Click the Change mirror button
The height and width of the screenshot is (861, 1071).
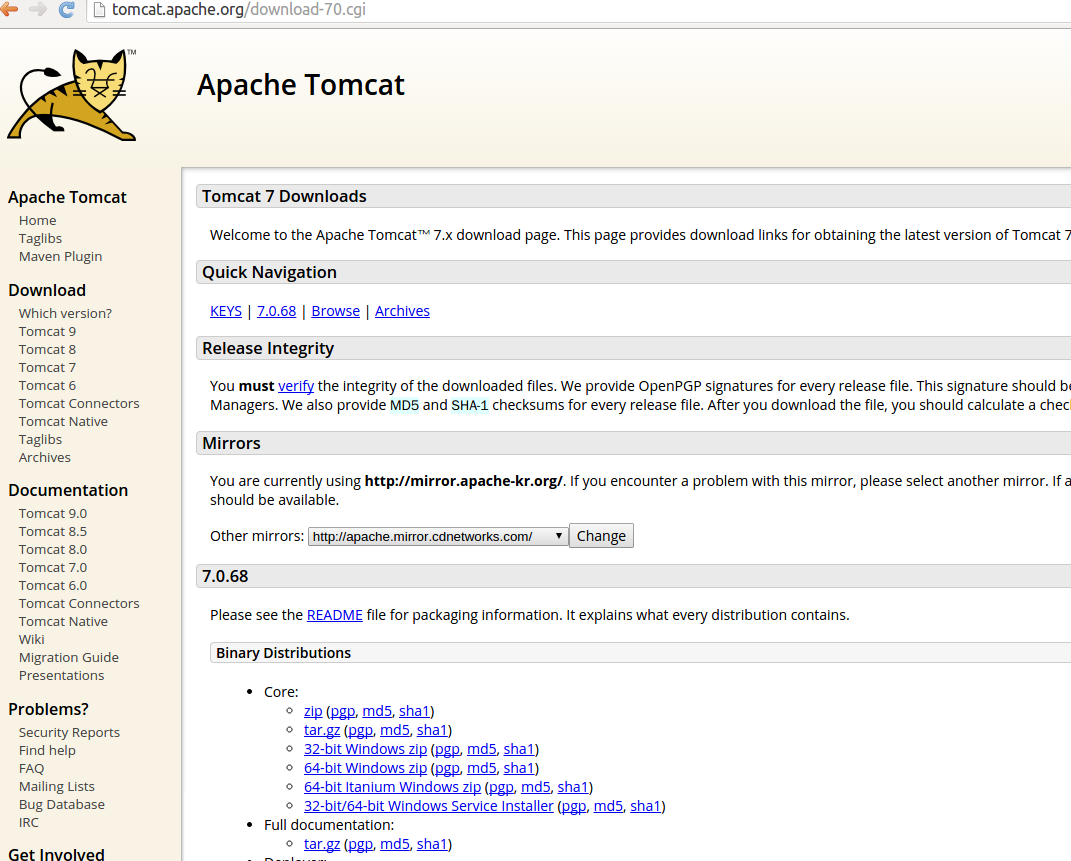[x=601, y=536]
